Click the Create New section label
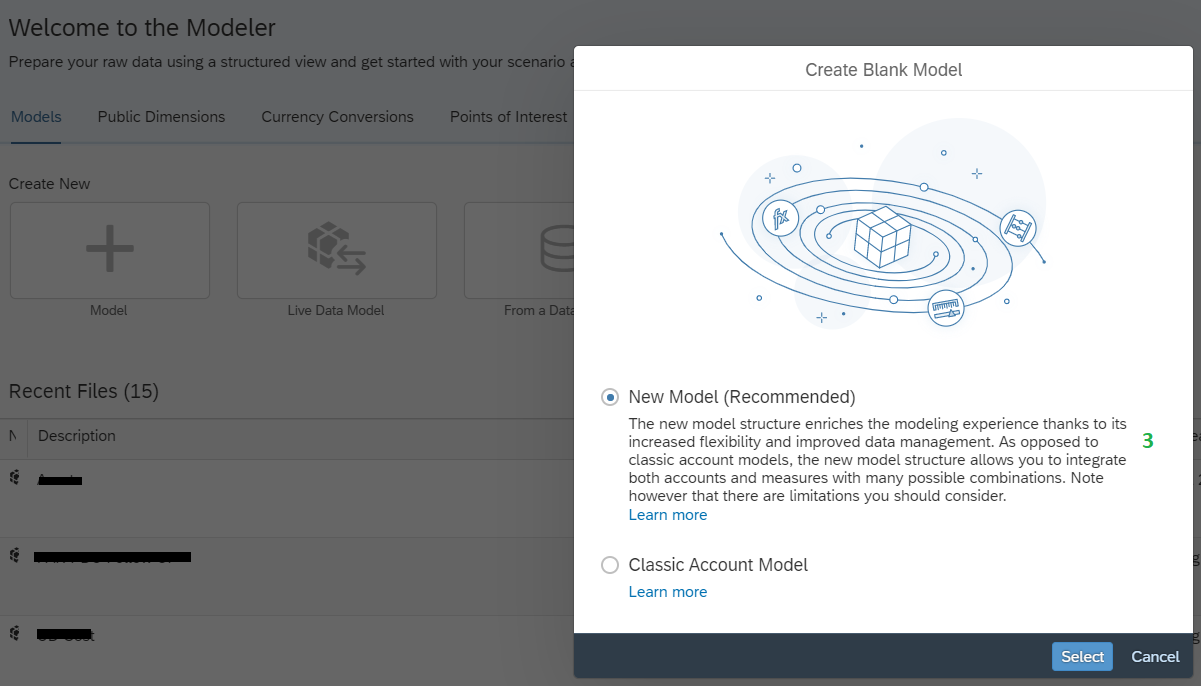 point(50,184)
